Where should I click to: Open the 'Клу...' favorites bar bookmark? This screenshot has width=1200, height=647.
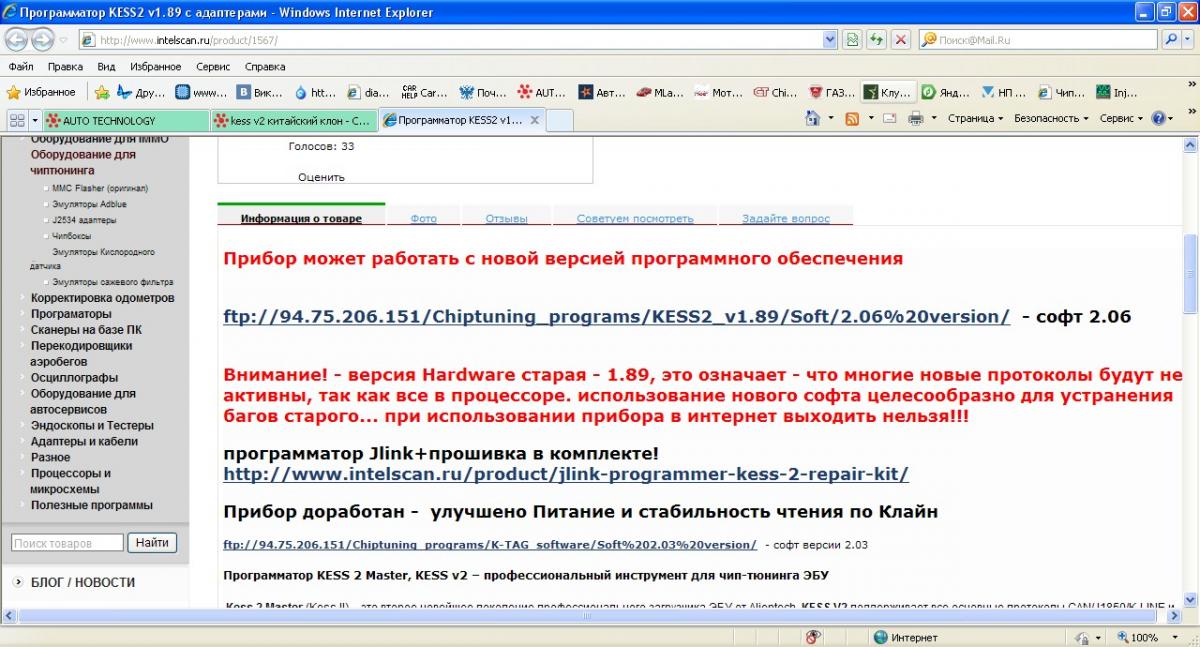(x=888, y=92)
